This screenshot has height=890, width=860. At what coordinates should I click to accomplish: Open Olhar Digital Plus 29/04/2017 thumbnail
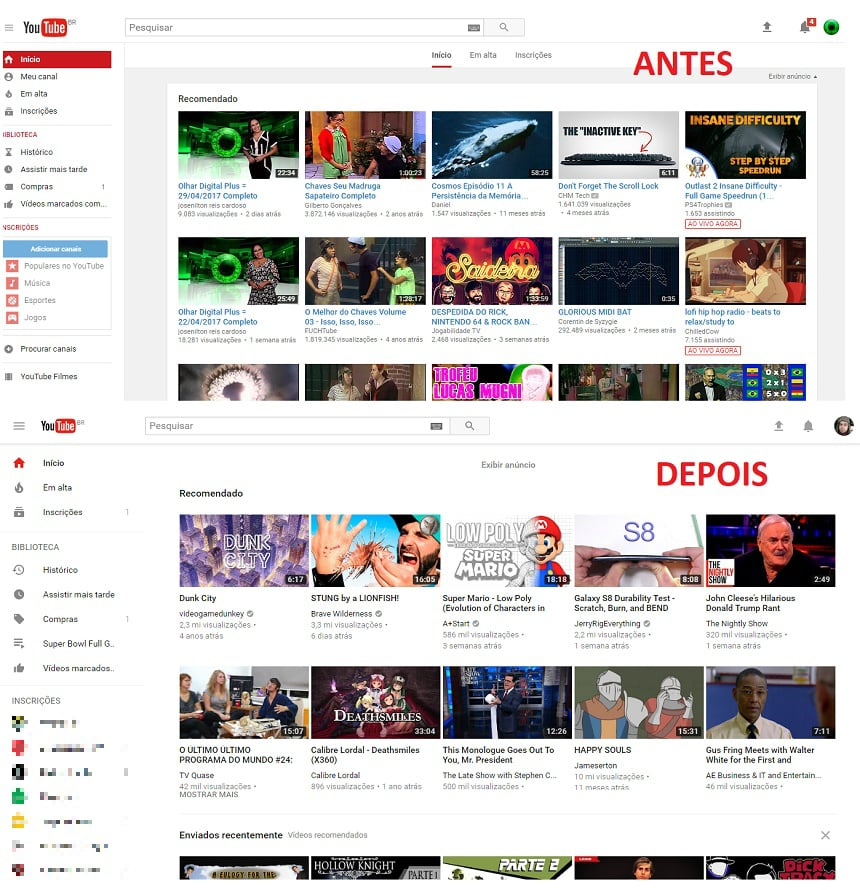238,145
